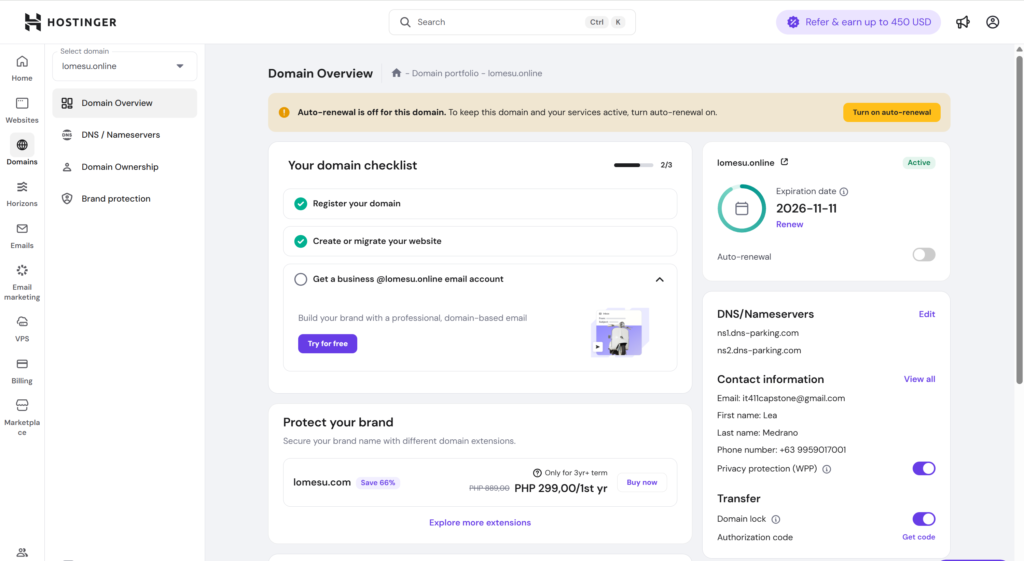The image size is (1024, 561).
Task: Select Domain Ownership in the side menu
Action: click(120, 167)
